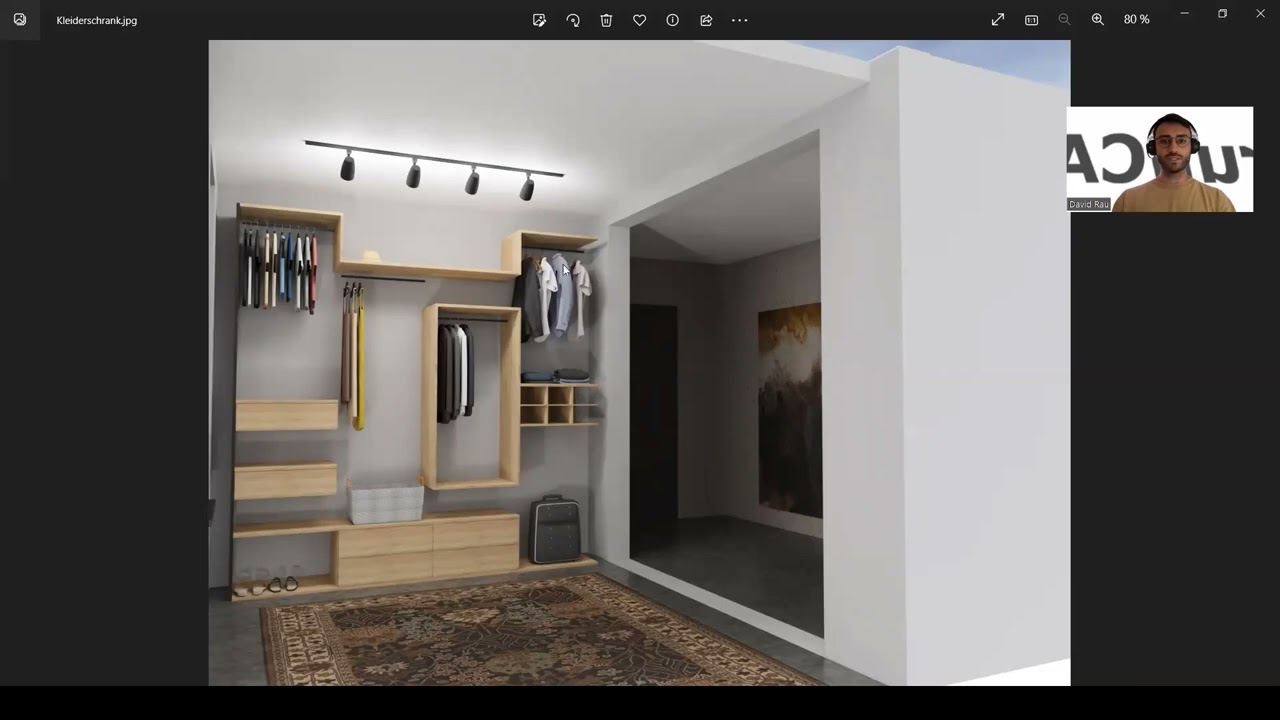Open the three-dots See more menu

[x=740, y=20]
